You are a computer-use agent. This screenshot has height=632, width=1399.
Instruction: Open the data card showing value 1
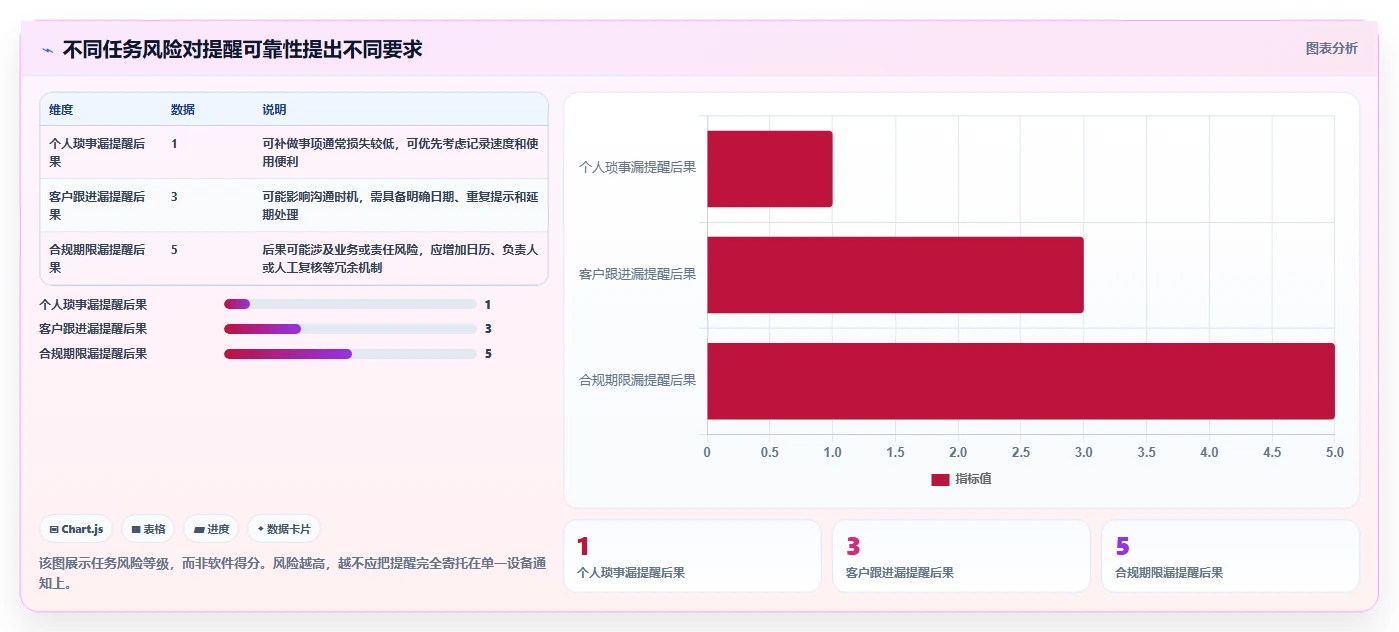coord(692,556)
